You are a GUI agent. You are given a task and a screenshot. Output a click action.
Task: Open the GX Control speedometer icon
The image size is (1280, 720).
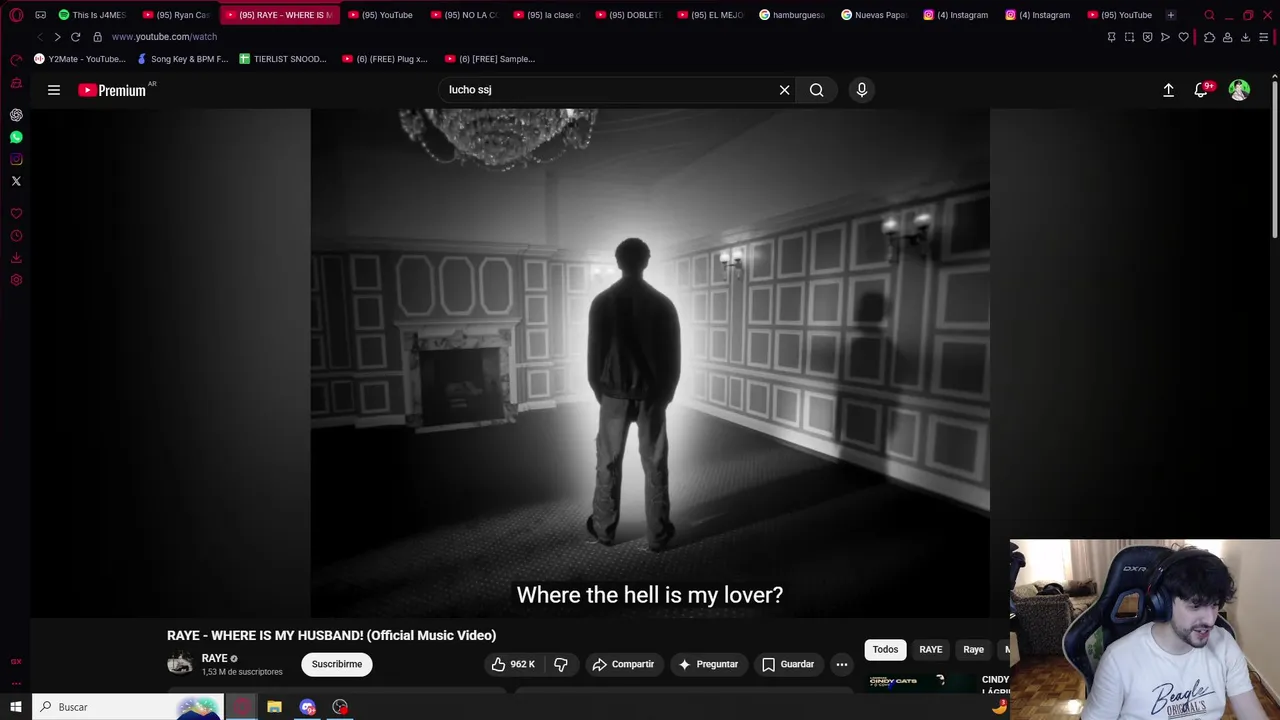16,60
